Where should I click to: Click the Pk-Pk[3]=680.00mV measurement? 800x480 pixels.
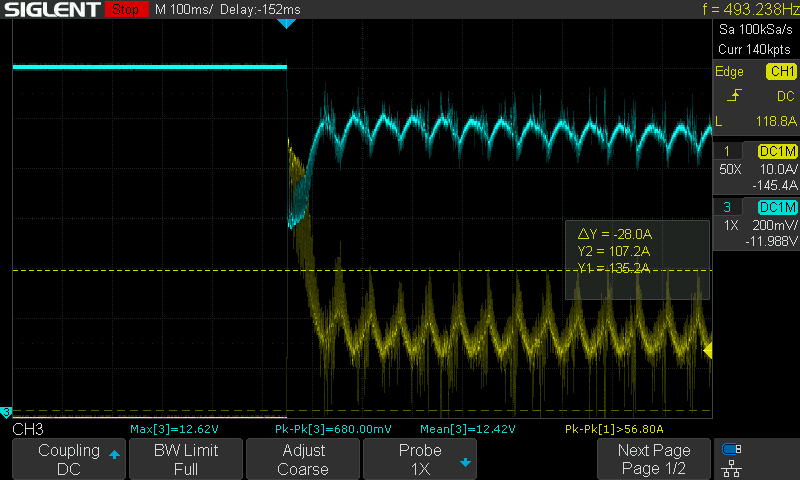pyautogui.click(x=333, y=429)
